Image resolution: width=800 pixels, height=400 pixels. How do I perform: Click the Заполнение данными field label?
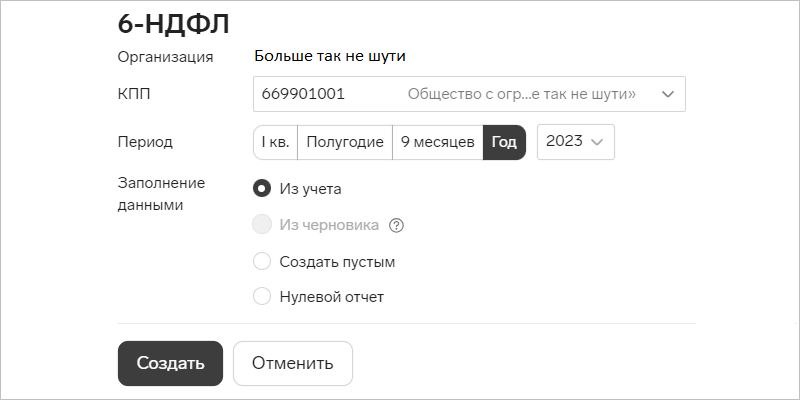[x=161, y=194]
